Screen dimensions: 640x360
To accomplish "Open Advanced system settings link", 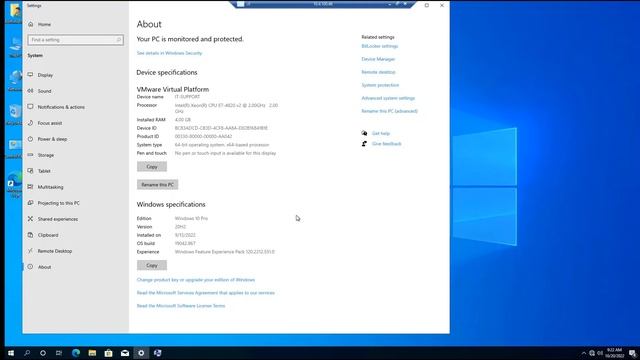I will pyautogui.click(x=388, y=98).
